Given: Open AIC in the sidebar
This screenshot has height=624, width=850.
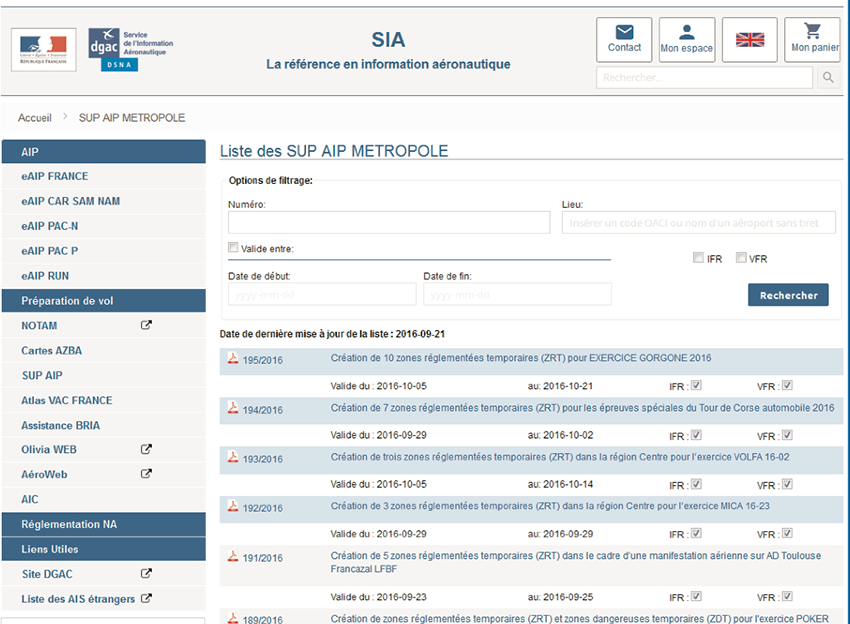Looking at the screenshot, I should (x=104, y=499).
